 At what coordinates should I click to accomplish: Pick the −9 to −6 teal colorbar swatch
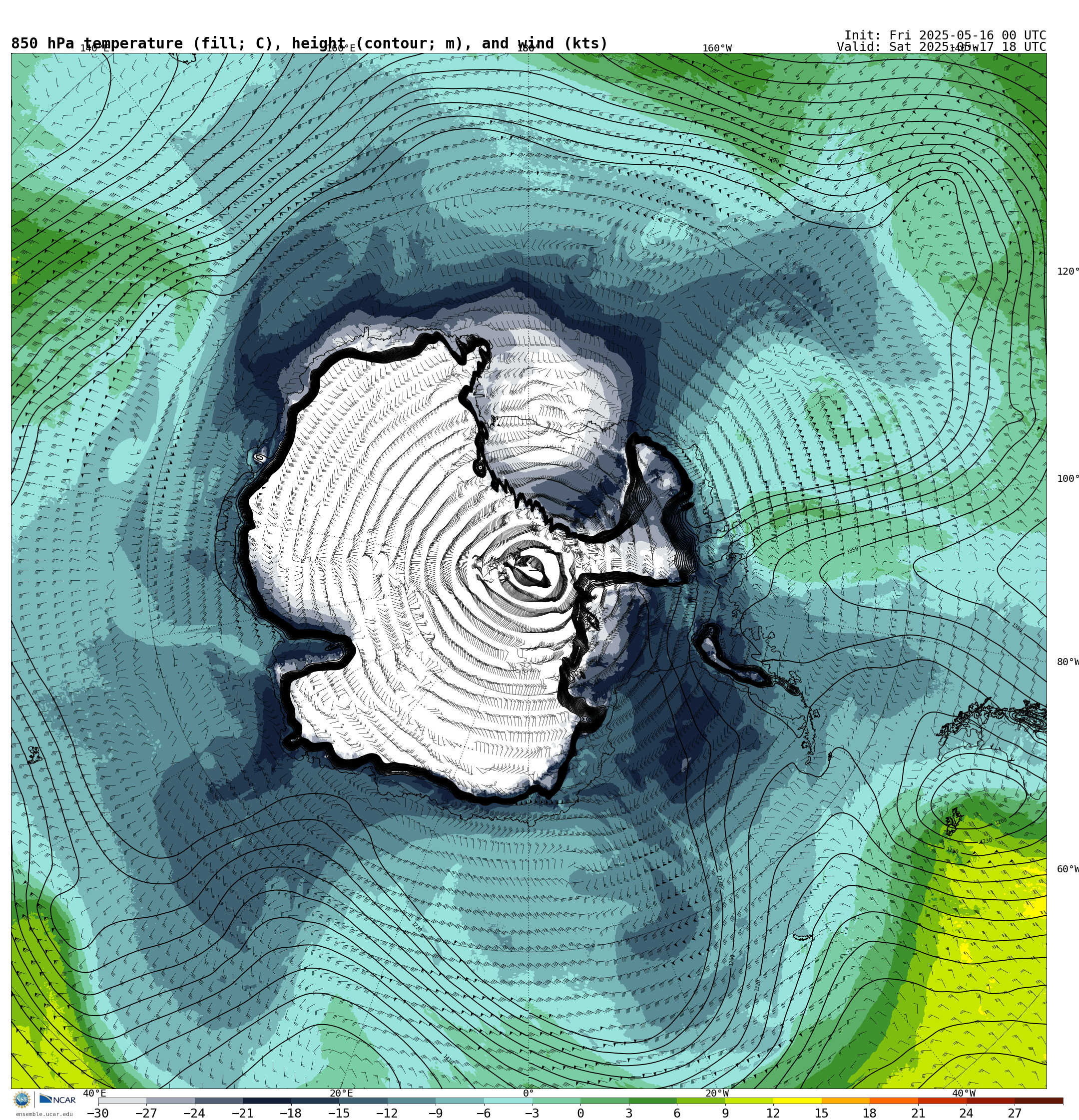460,1101
